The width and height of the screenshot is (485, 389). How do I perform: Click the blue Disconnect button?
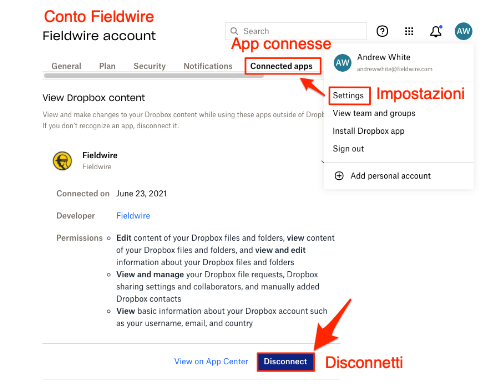point(285,362)
